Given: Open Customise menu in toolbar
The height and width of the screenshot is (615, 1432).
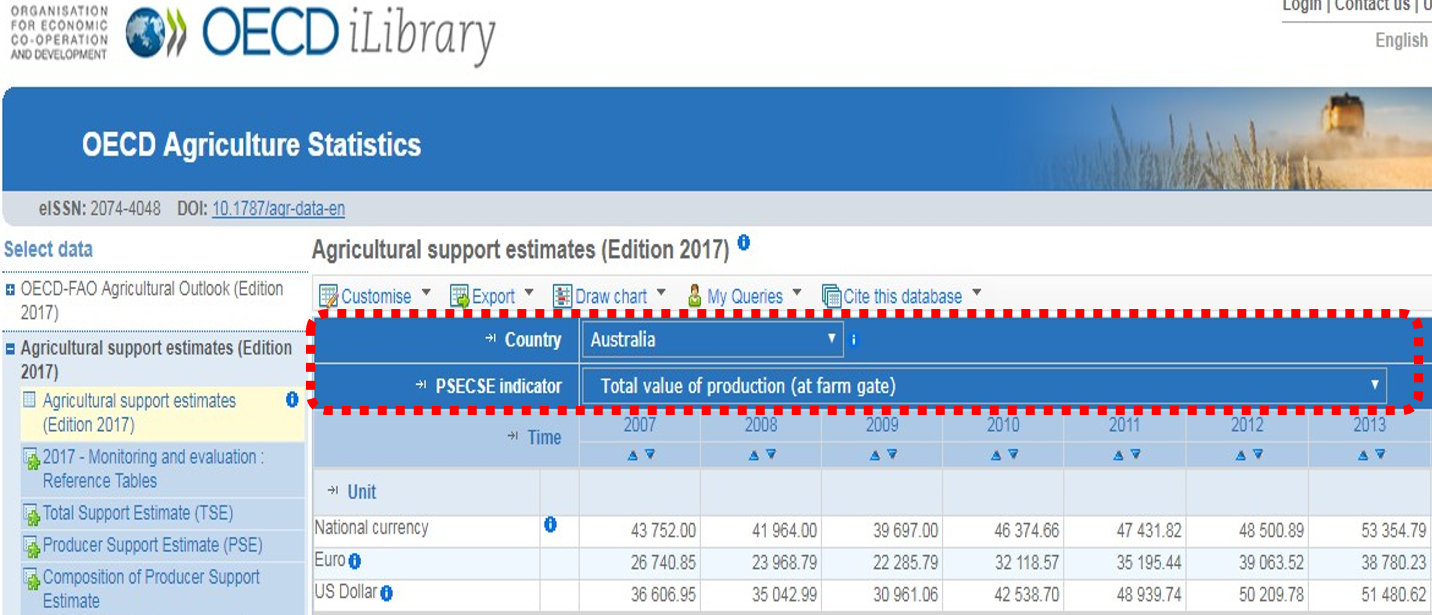Looking at the screenshot, I should [376, 297].
